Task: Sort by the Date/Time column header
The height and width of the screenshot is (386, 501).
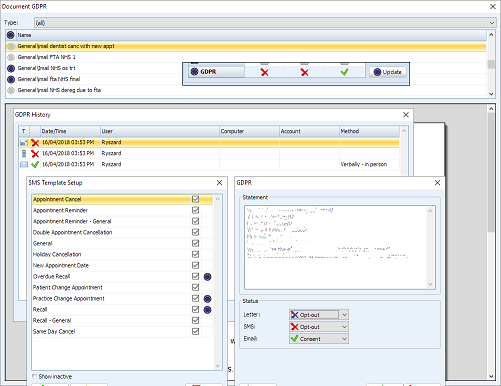Action: click(70, 131)
